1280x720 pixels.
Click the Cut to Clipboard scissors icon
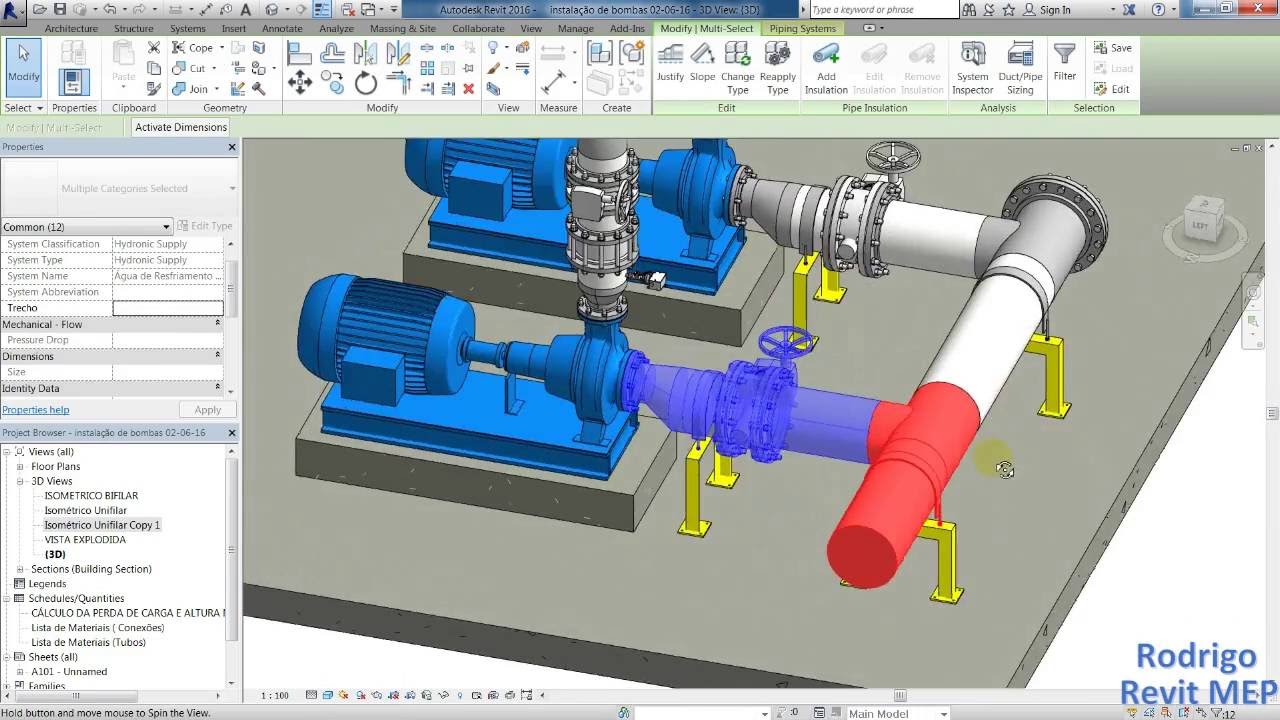tap(154, 47)
